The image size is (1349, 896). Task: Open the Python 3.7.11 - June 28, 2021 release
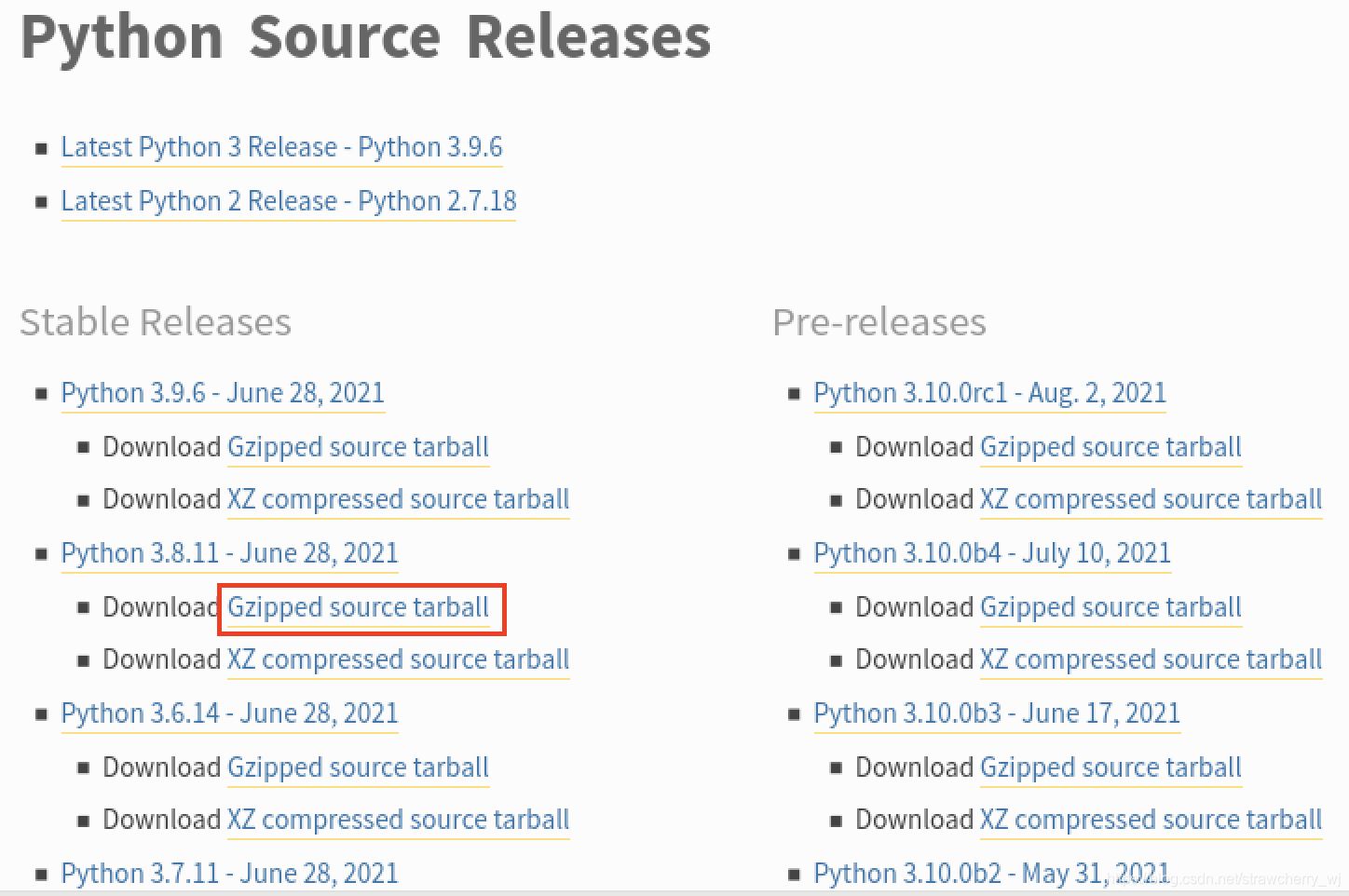pos(229,874)
